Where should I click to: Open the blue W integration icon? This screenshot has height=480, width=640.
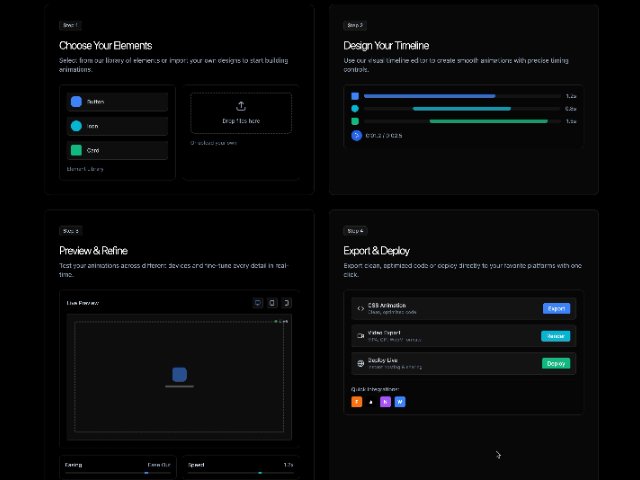[400, 402]
